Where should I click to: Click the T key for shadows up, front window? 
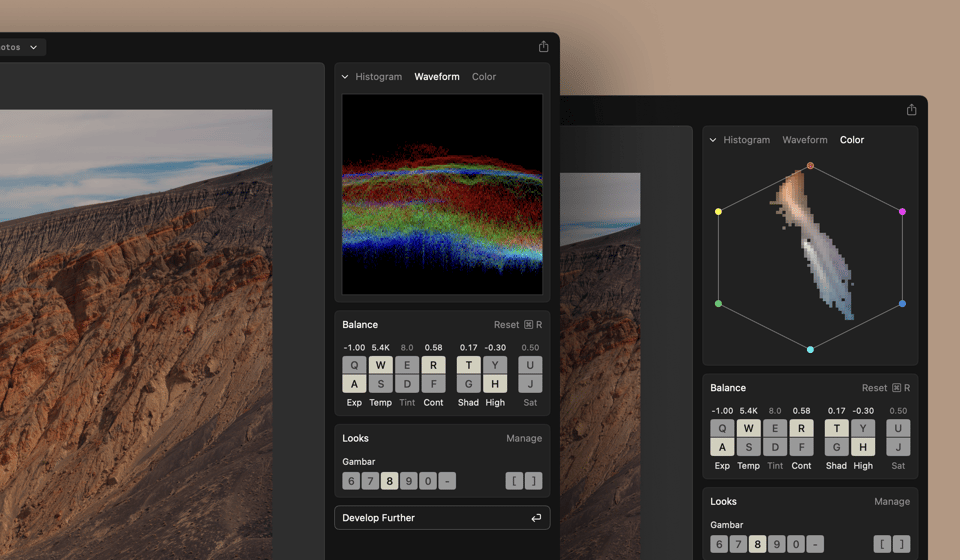point(468,365)
